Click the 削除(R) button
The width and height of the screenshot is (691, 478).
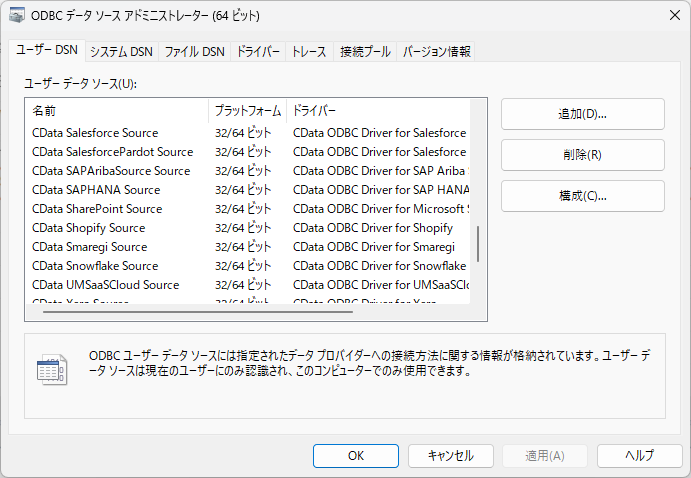click(583, 155)
